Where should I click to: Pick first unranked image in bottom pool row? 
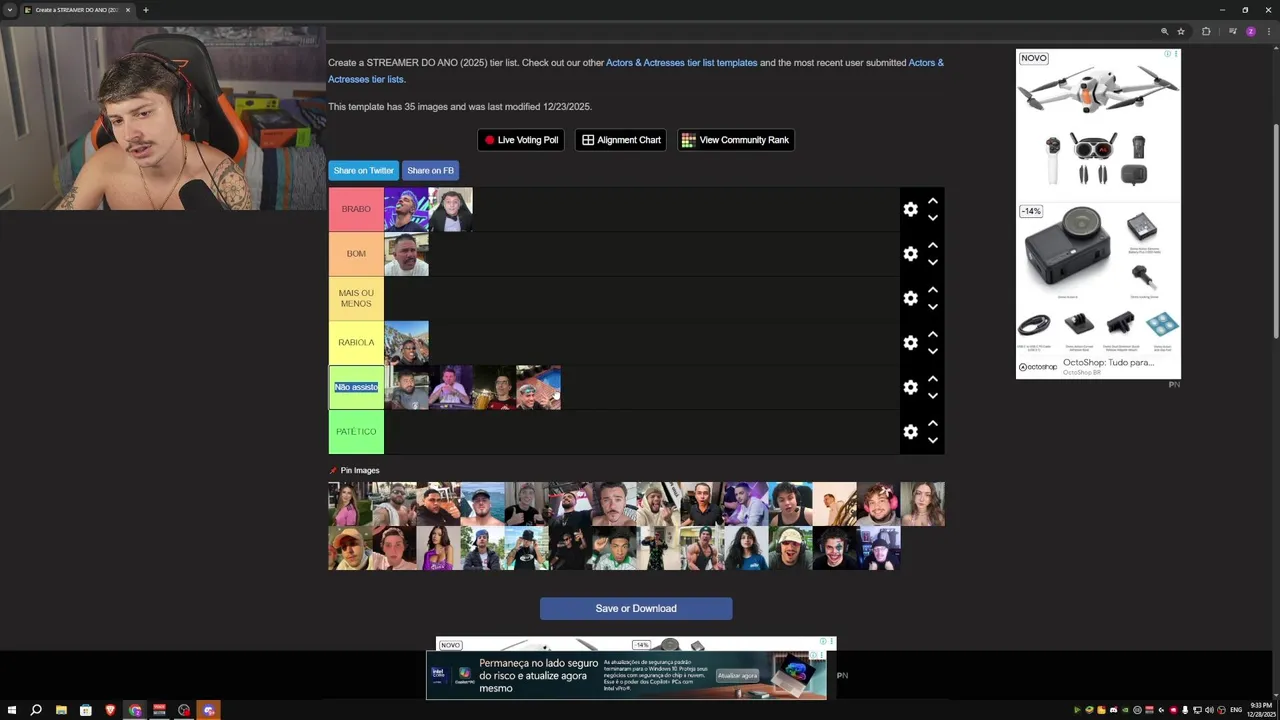(x=350, y=548)
